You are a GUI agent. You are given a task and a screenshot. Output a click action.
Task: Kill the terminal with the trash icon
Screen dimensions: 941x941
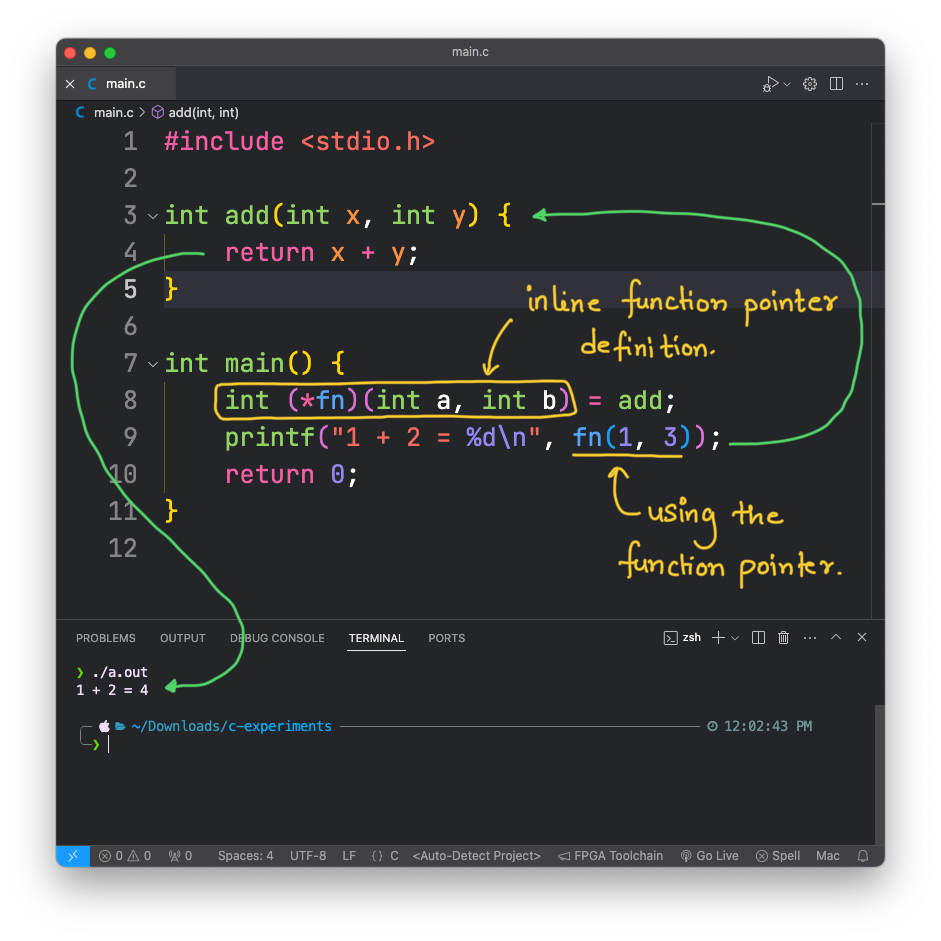pyautogui.click(x=784, y=638)
